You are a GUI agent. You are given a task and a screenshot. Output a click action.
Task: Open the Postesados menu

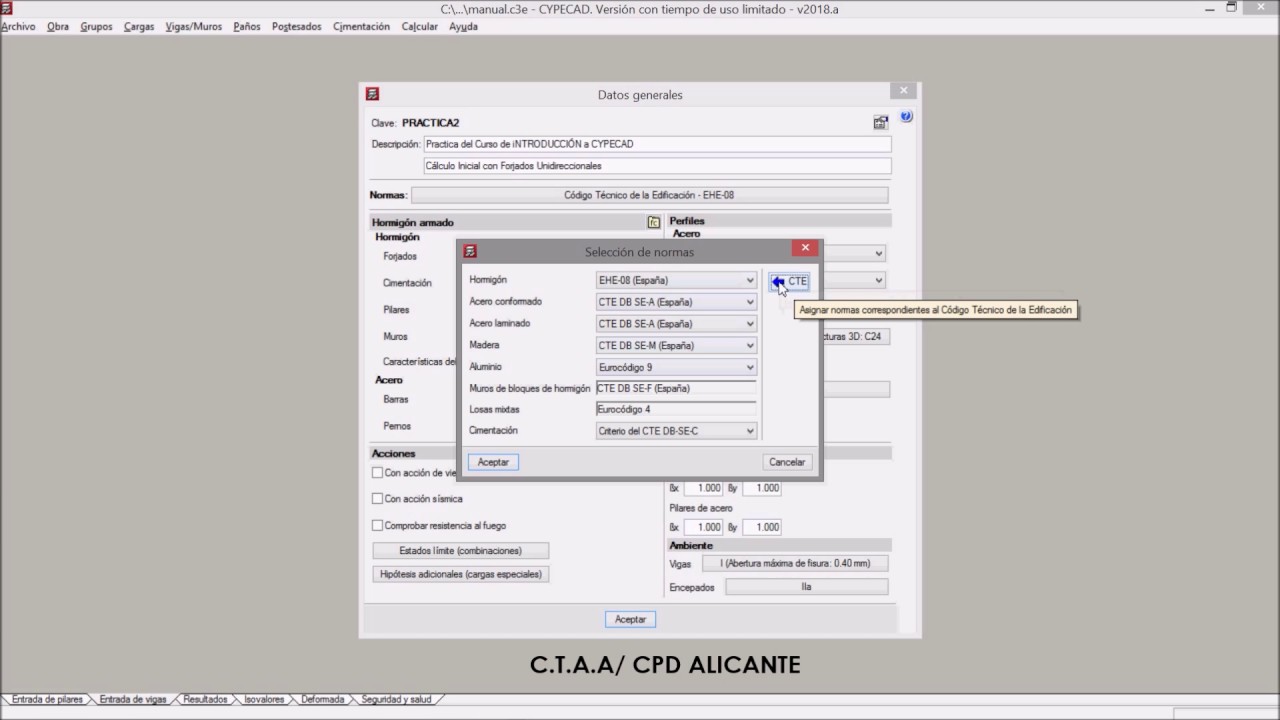296,27
